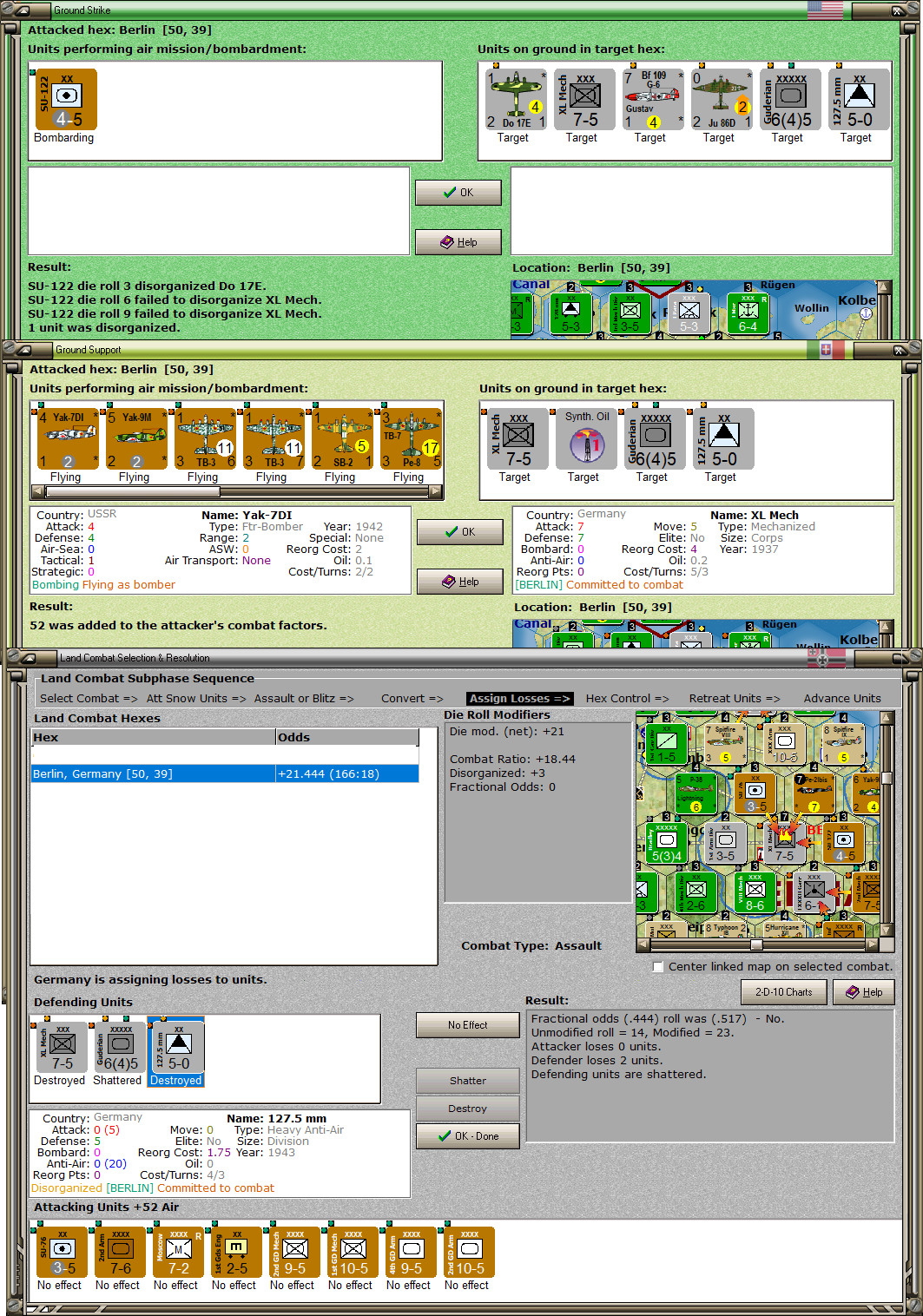Select destroyed XL Mech defending unit
Image resolution: width=923 pixels, height=1316 pixels.
click(x=62, y=1048)
